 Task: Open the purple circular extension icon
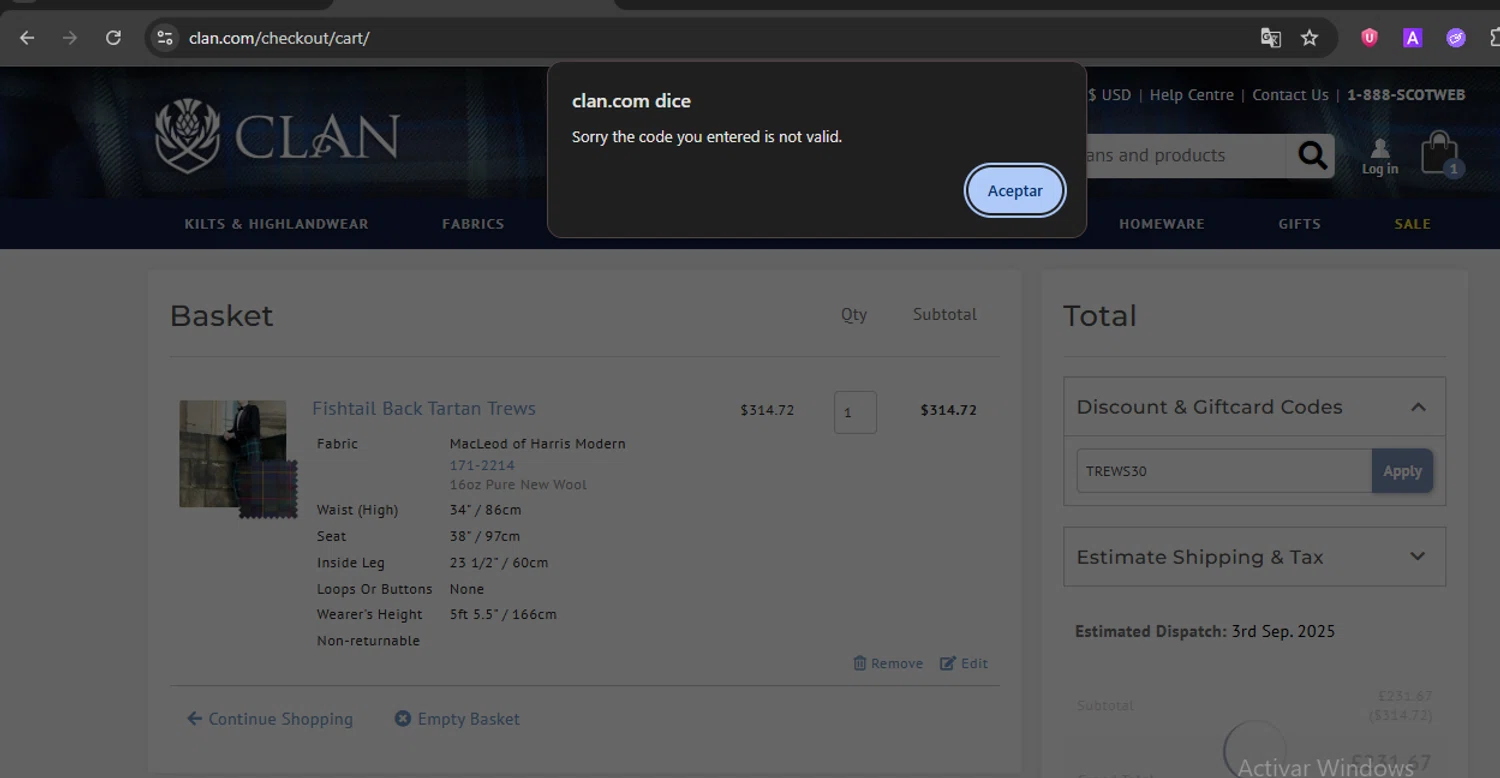point(1456,38)
